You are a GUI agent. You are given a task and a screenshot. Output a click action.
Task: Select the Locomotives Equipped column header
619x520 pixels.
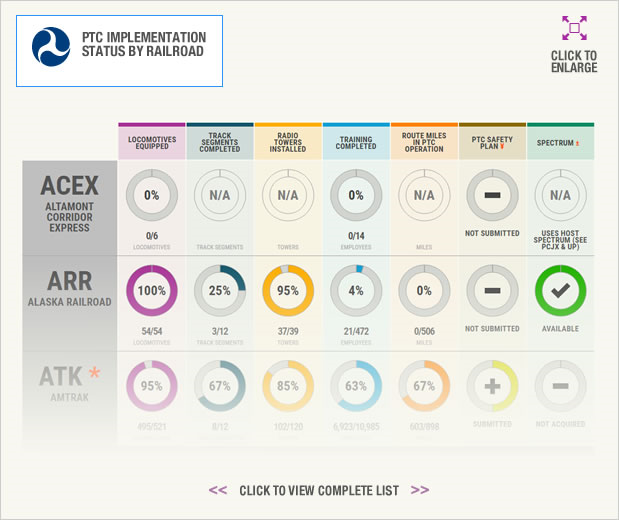[x=152, y=141]
